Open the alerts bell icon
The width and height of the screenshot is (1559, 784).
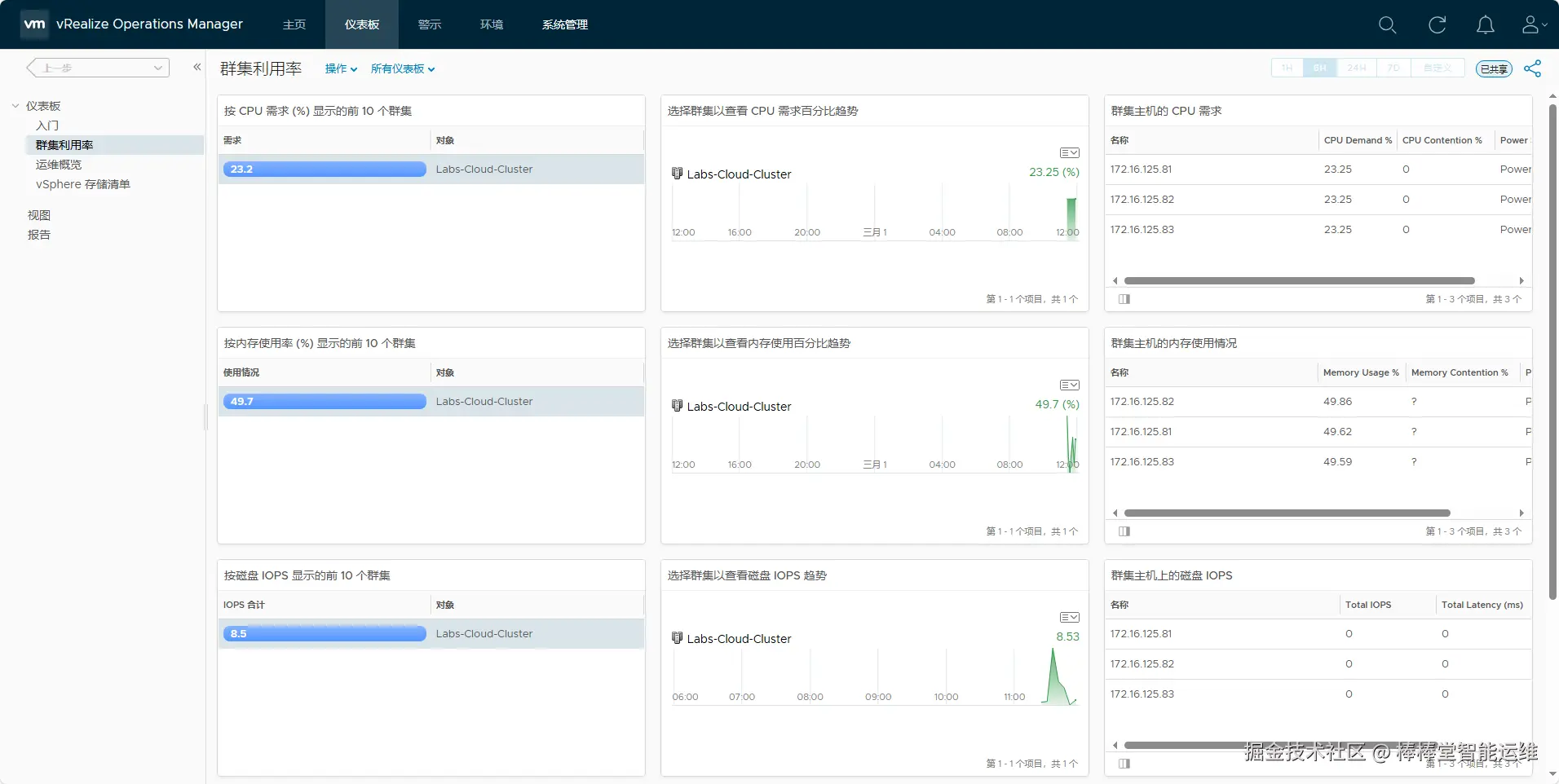tap(1486, 25)
